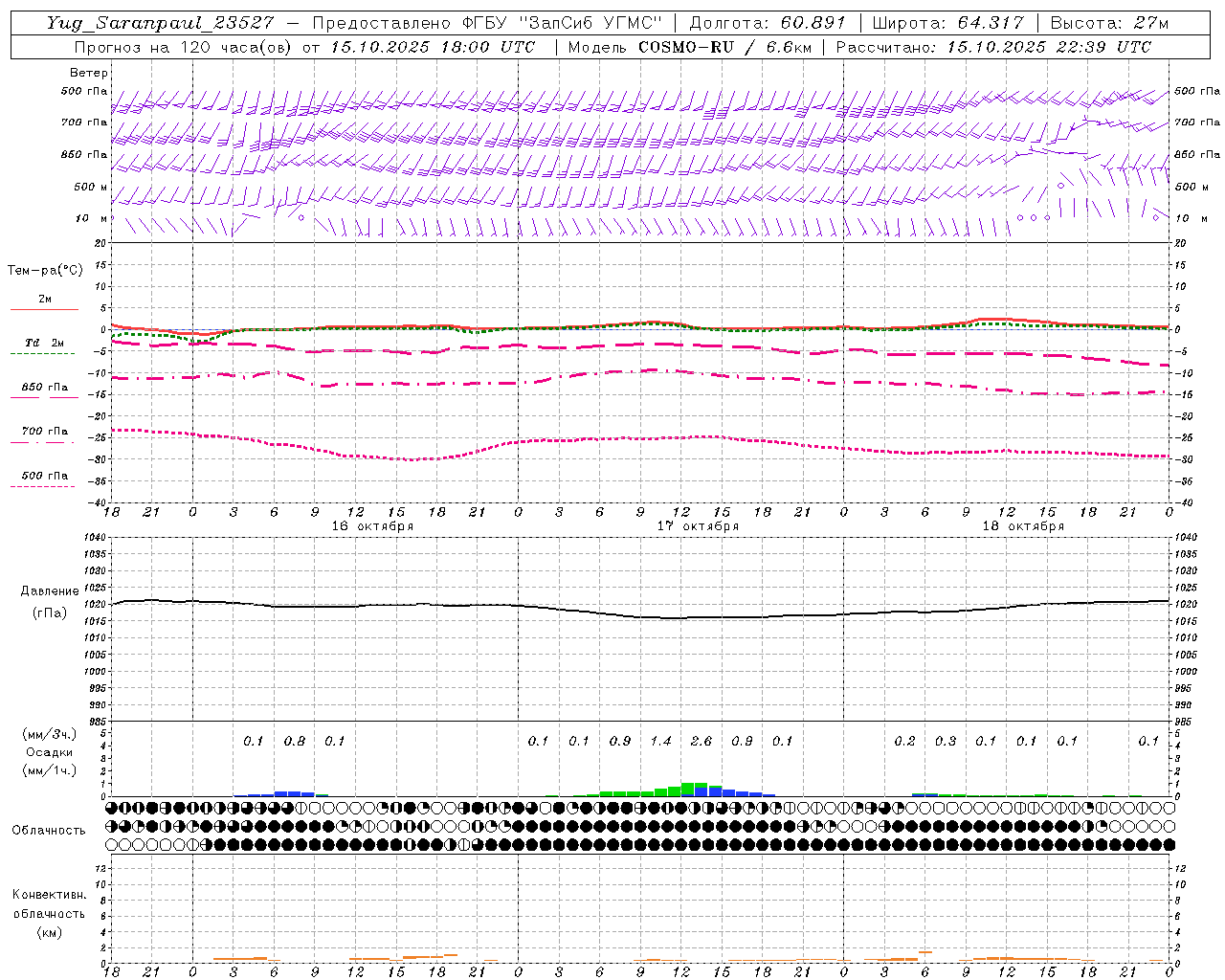This screenshot has width=1225, height=980.
Task: Click the Td 2м dew point legend entry
Action: click(45, 343)
